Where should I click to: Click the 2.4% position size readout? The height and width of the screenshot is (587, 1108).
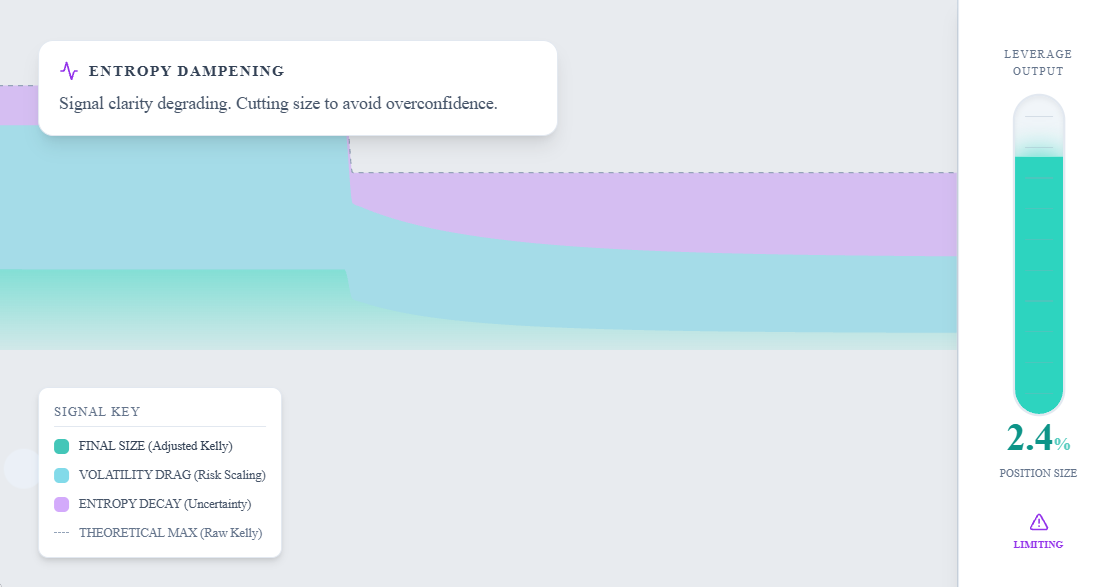click(1036, 440)
